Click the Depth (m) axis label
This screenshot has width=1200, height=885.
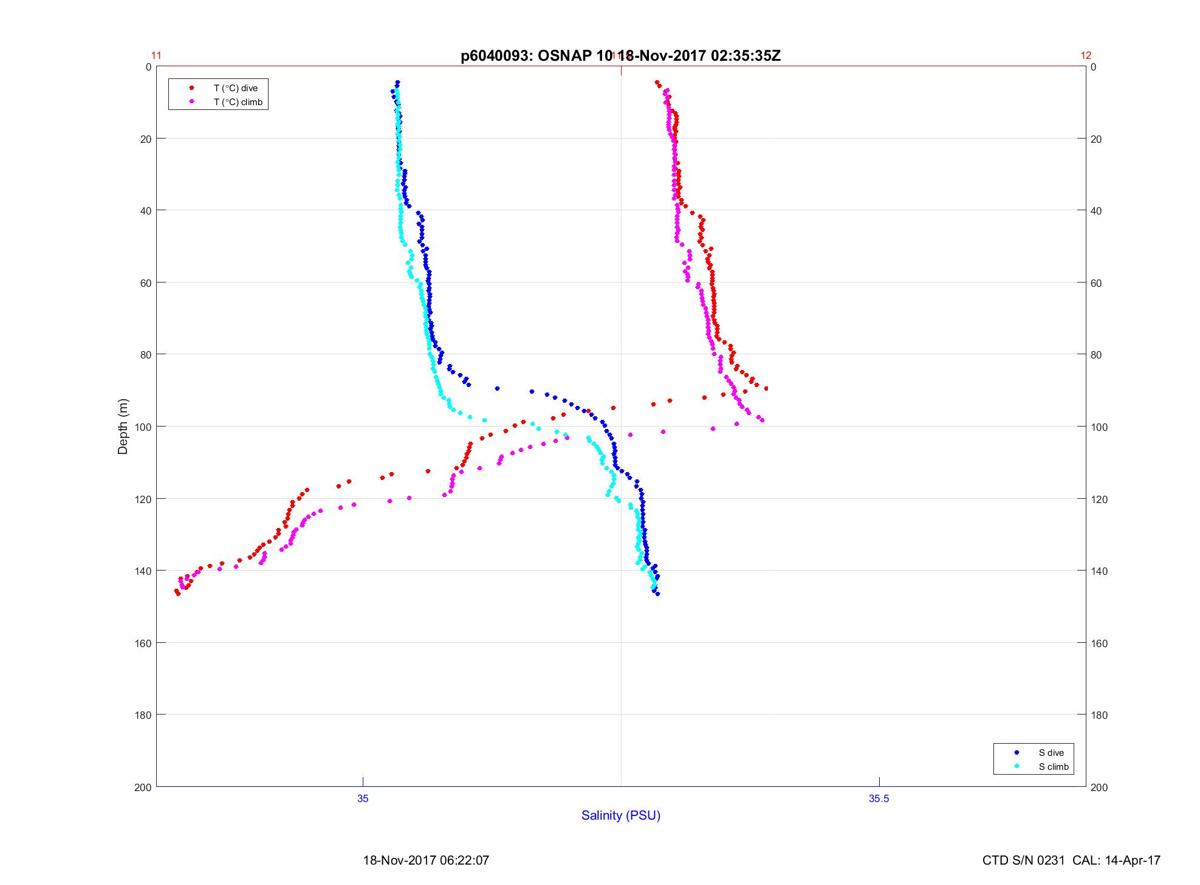[124, 426]
